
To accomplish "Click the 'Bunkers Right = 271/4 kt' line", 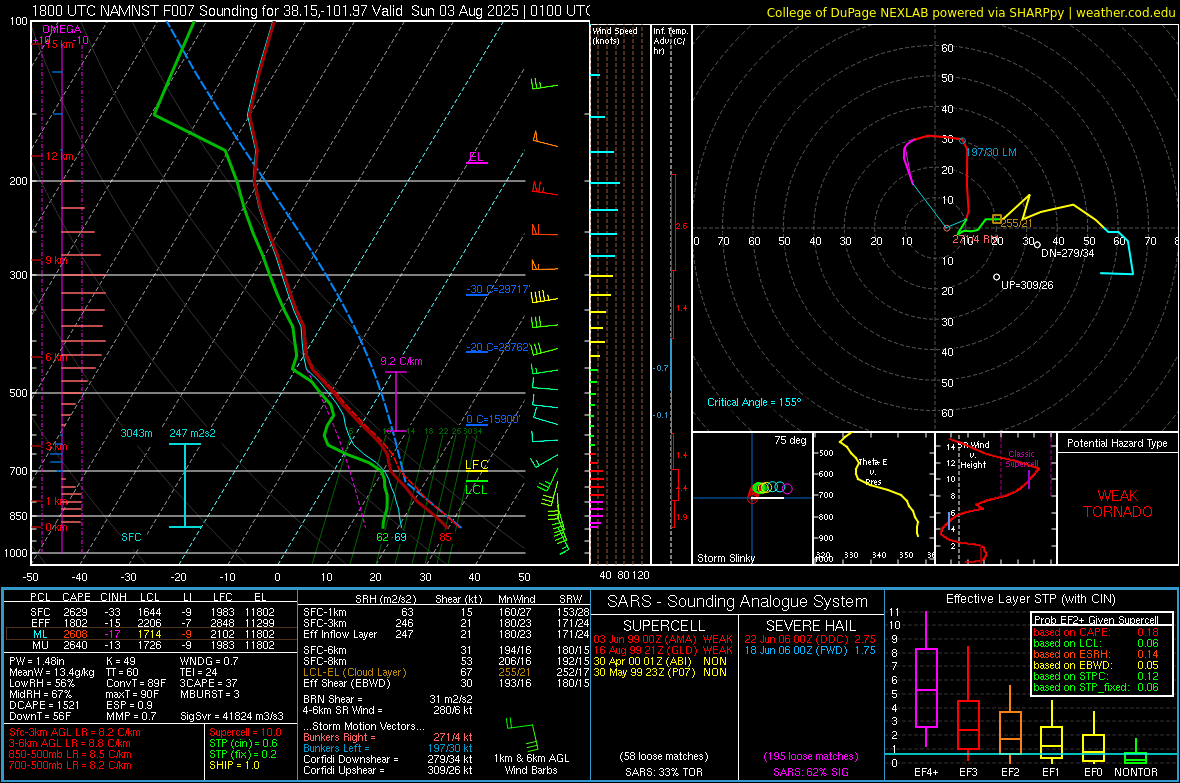I will 388,737.
